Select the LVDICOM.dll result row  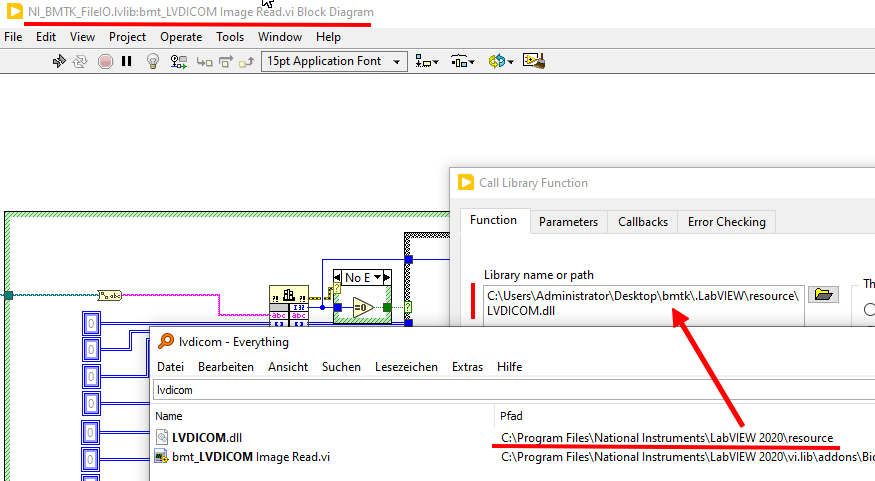pos(513,437)
